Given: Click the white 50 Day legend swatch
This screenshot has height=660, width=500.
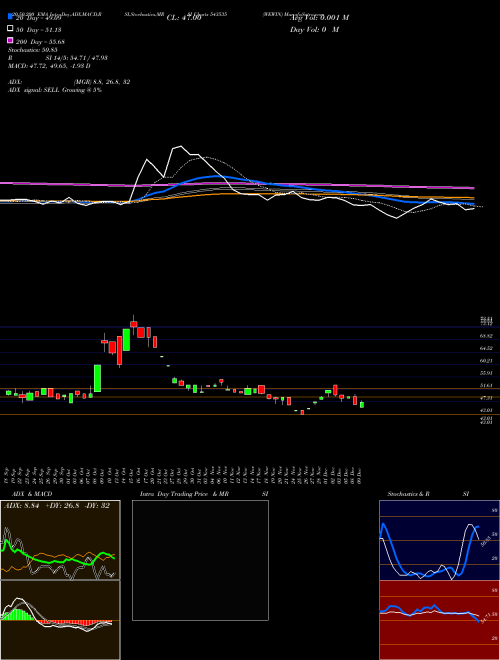Looking at the screenshot, I should [11, 29].
